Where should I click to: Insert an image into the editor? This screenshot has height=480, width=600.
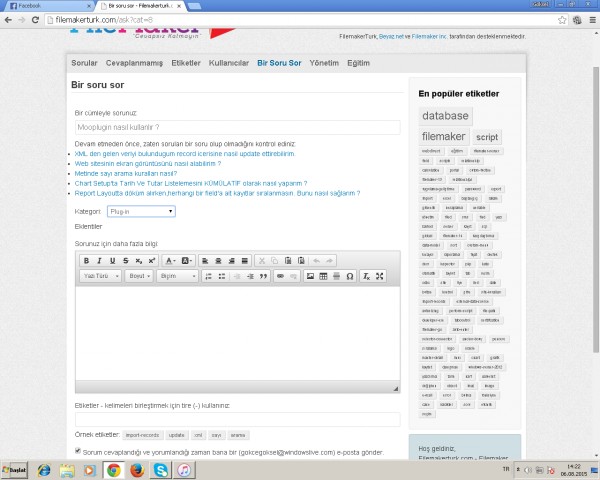310,276
